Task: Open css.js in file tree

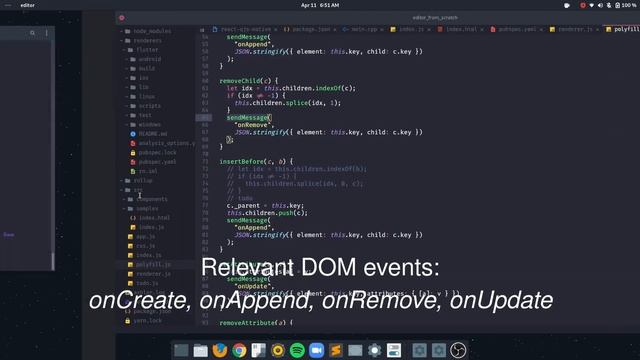Action: [x=145, y=246]
